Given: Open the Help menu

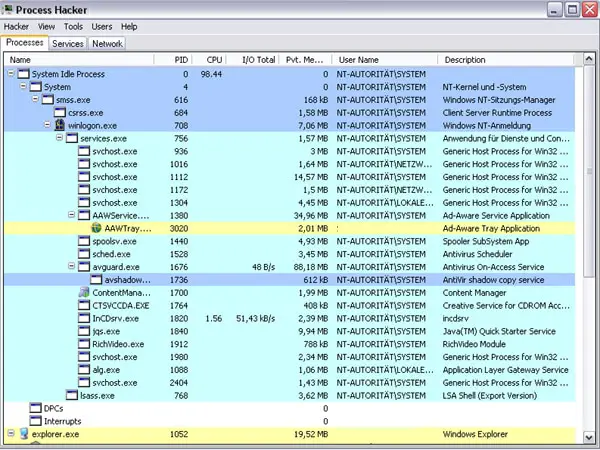Looking at the screenshot, I should click(129, 27).
